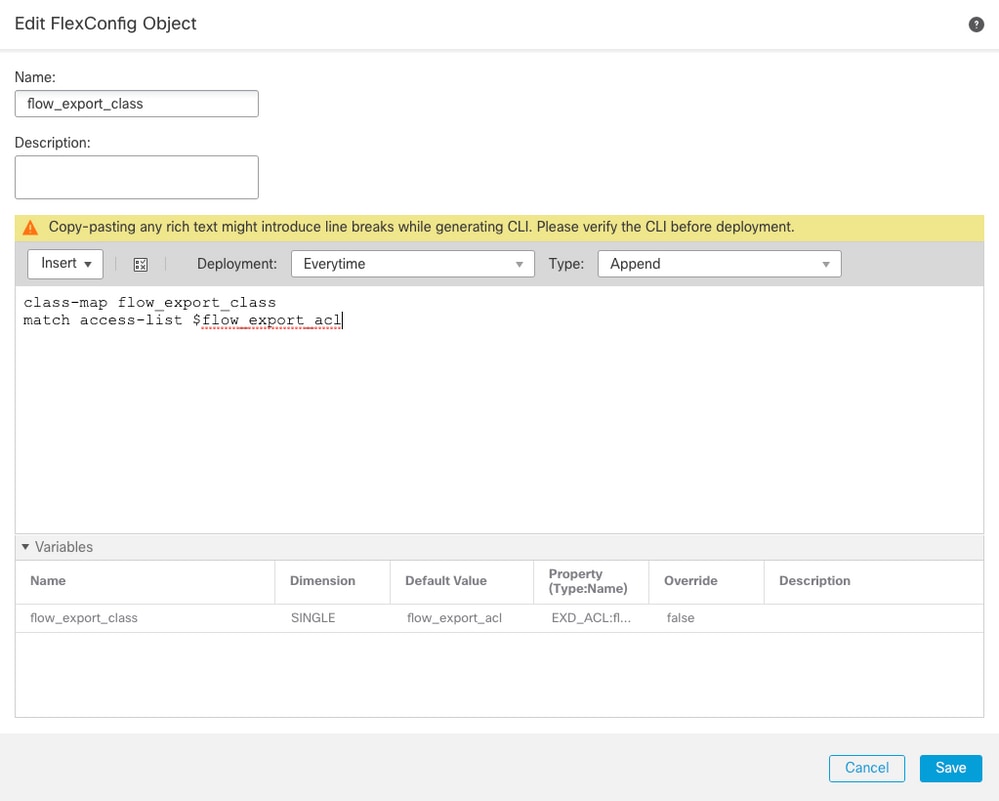Click the Override column header
Screen dimensions: 999x801
pyautogui.click(x=691, y=581)
